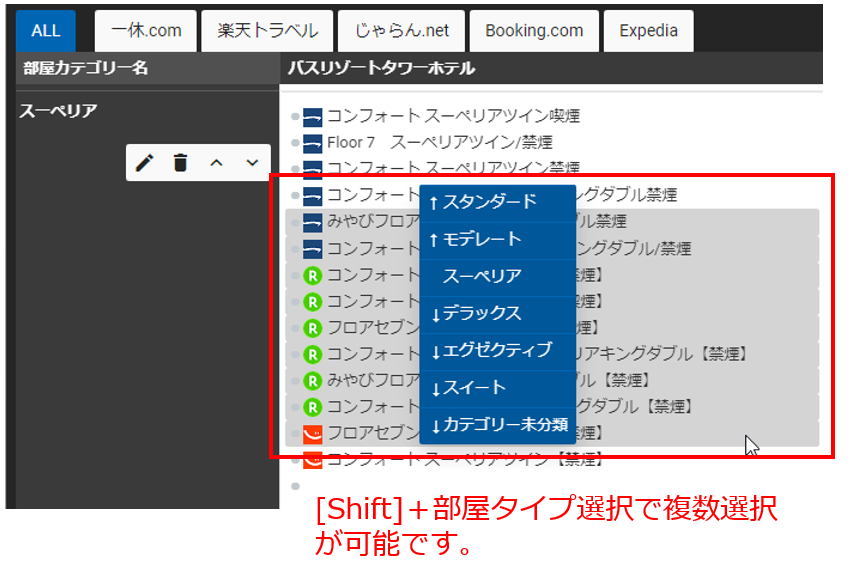Switch to the じゃらん.net tab
858x564 pixels.
pos(402,30)
